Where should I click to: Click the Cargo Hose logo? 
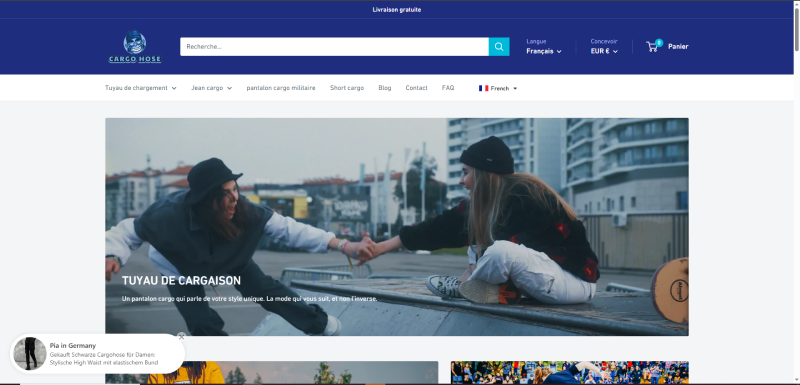(x=135, y=47)
